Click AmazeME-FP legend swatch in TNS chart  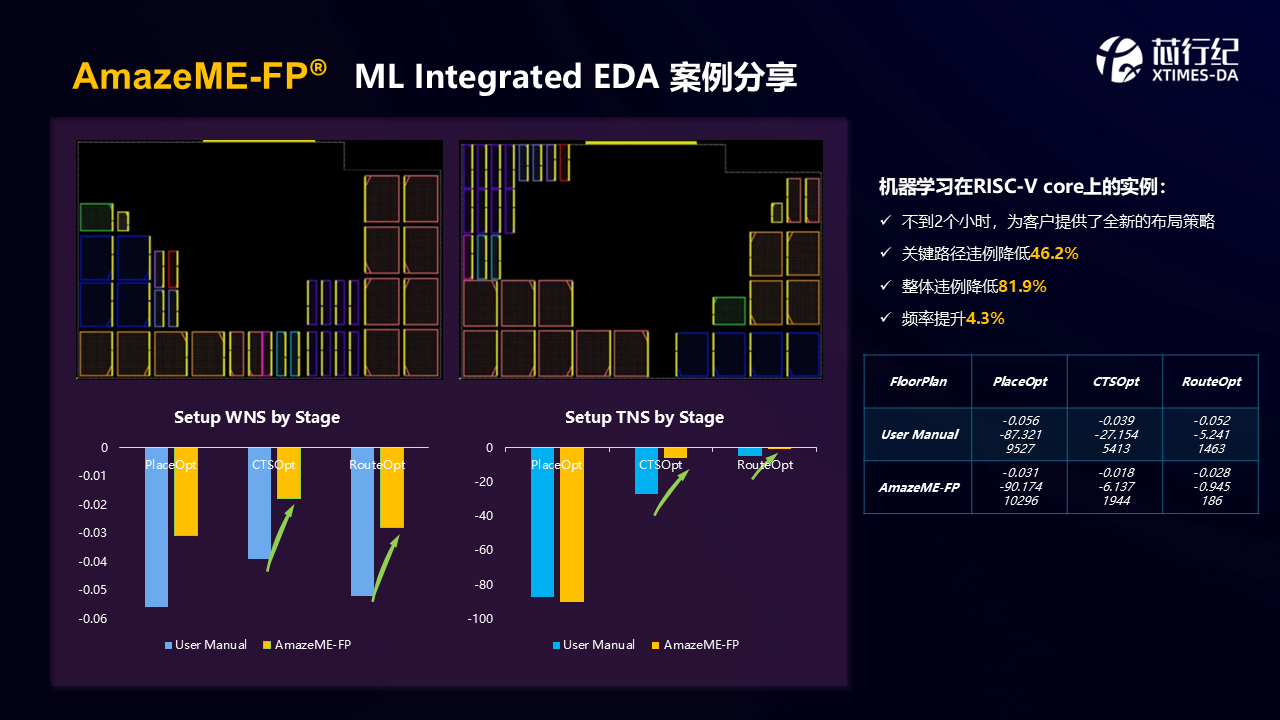click(x=656, y=645)
